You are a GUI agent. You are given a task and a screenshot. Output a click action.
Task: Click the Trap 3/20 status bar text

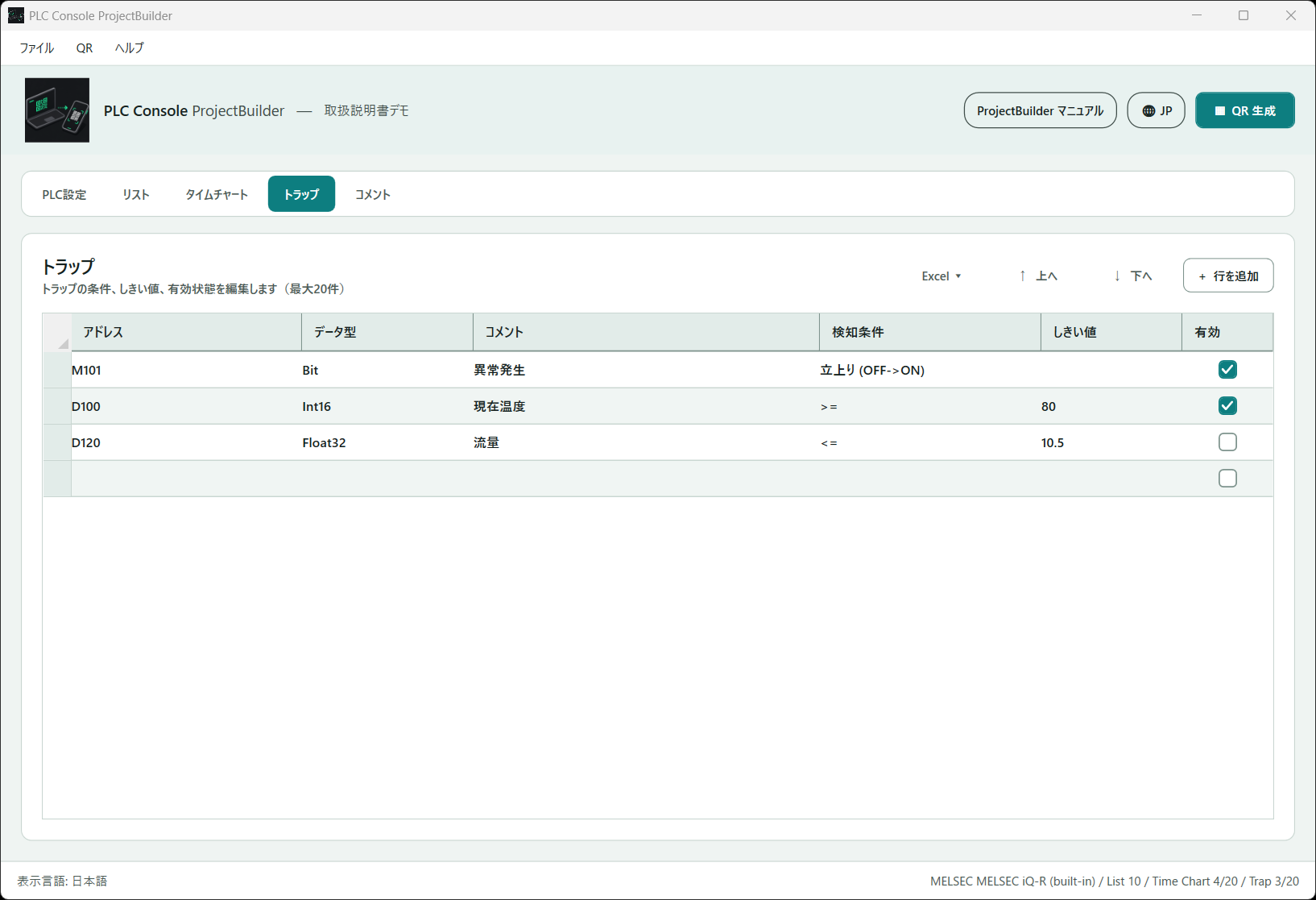coord(1274,881)
